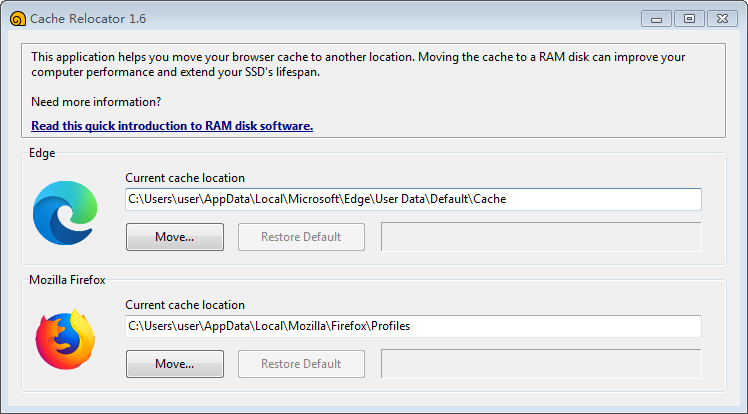Click the Edge group box label
Screen dimensions: 748x414
coord(42,153)
